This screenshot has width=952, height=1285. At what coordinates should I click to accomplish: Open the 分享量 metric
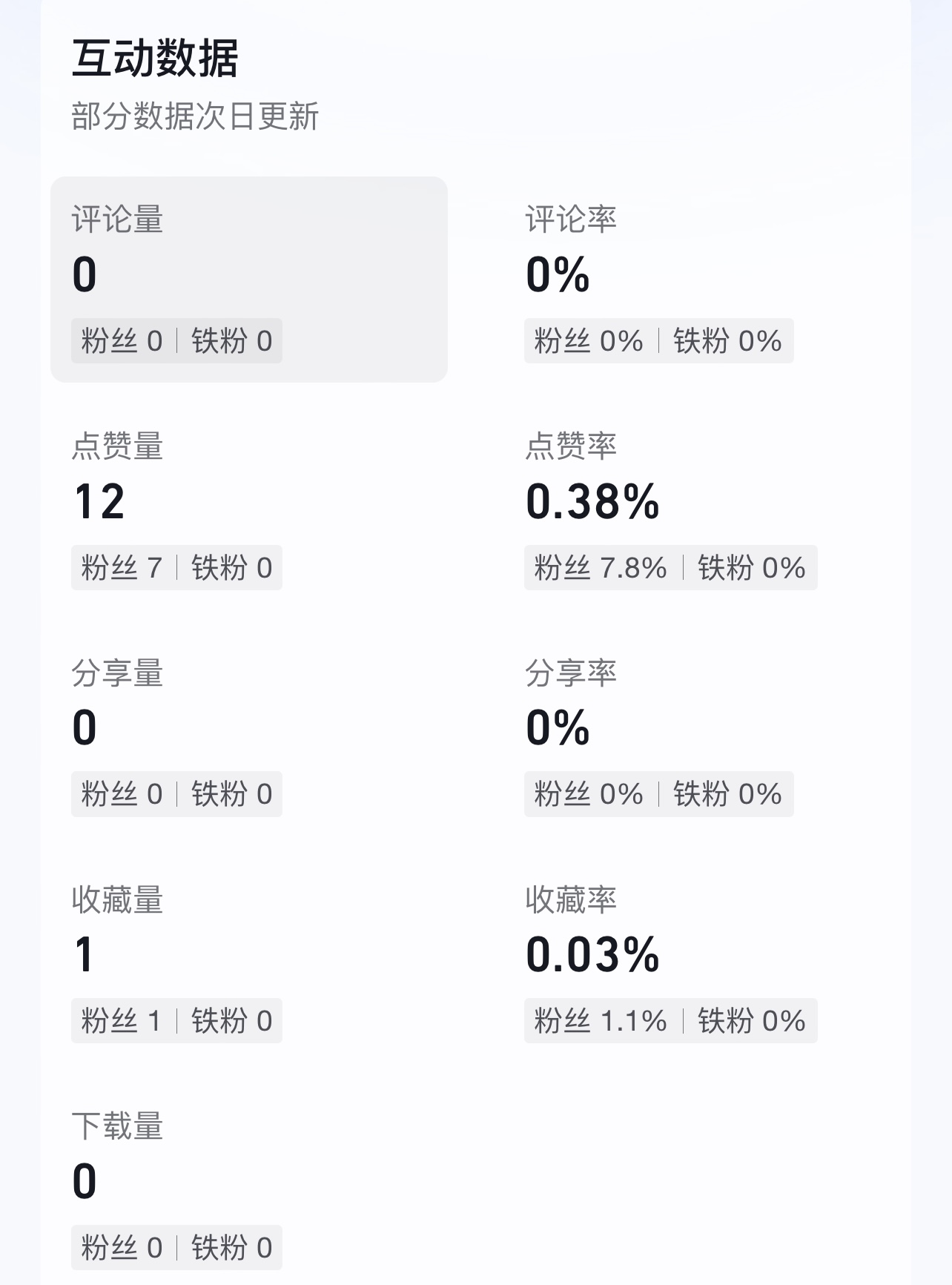[x=117, y=673]
